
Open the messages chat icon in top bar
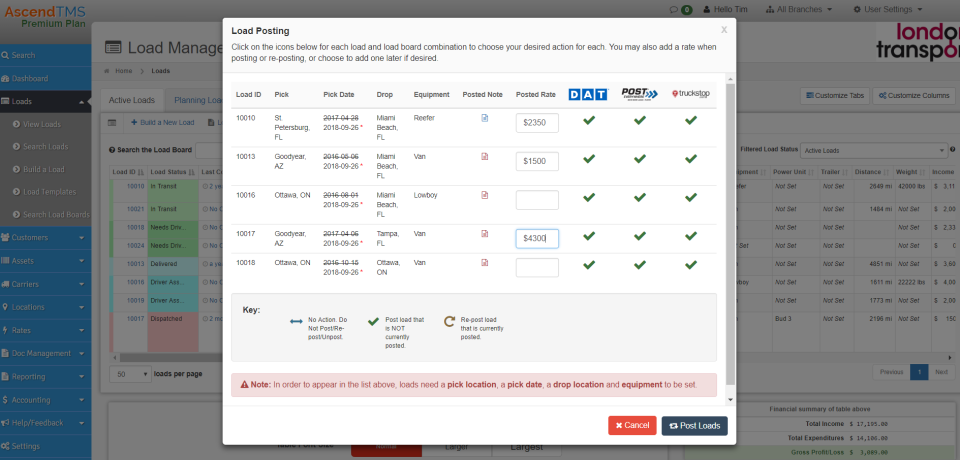(673, 10)
